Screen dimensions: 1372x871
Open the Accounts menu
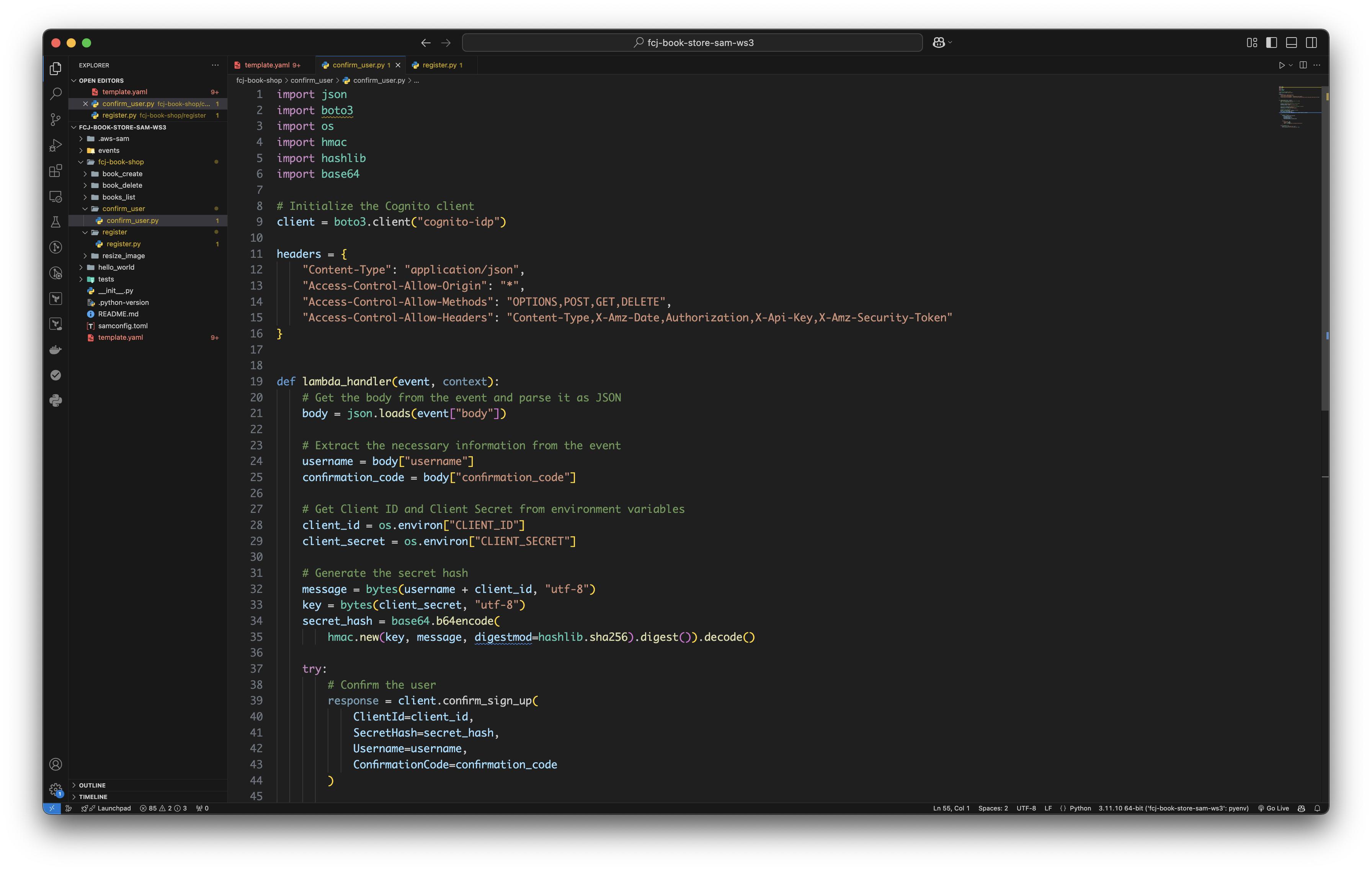55,765
